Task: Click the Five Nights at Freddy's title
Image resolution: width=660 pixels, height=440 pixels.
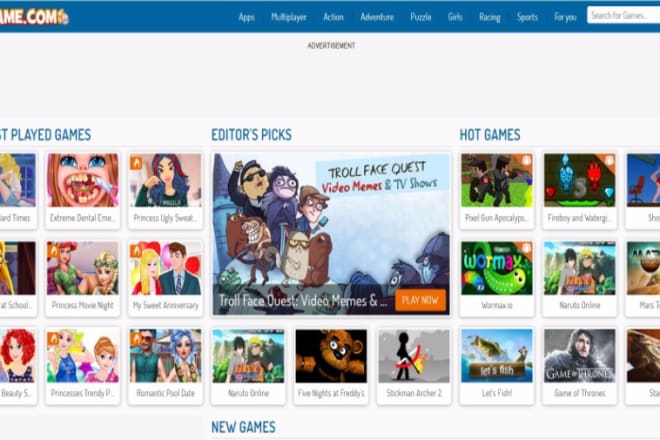Action: (331, 393)
